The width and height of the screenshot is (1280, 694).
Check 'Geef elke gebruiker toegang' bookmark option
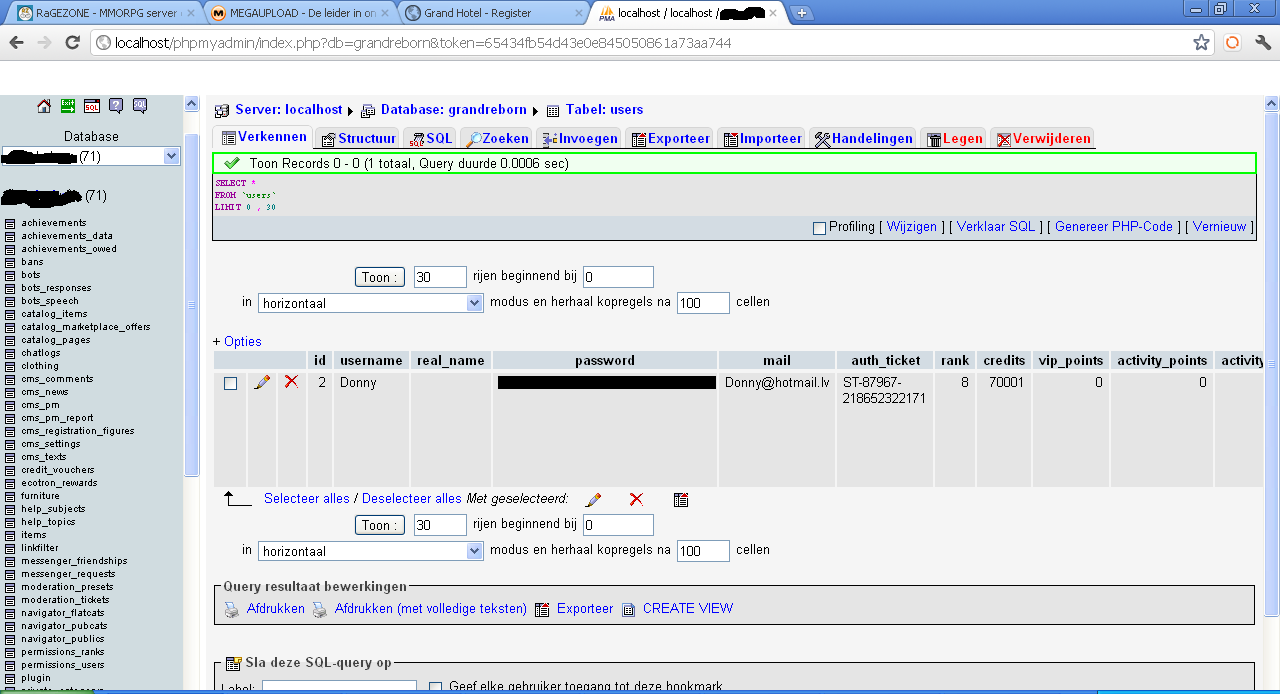435,688
